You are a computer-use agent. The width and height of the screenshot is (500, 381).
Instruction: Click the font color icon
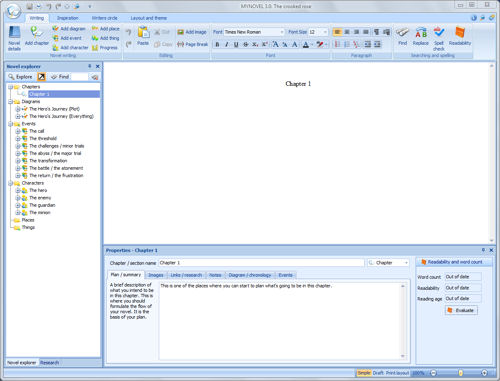tap(306, 44)
